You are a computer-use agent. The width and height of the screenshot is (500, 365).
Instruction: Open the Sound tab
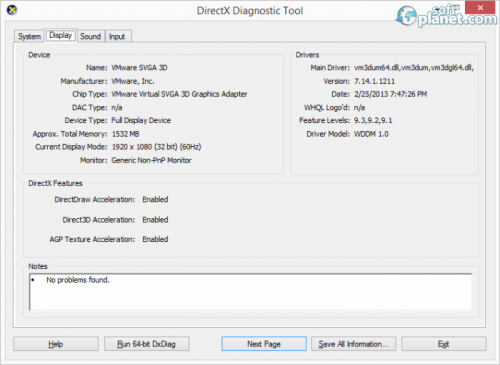[x=90, y=36]
